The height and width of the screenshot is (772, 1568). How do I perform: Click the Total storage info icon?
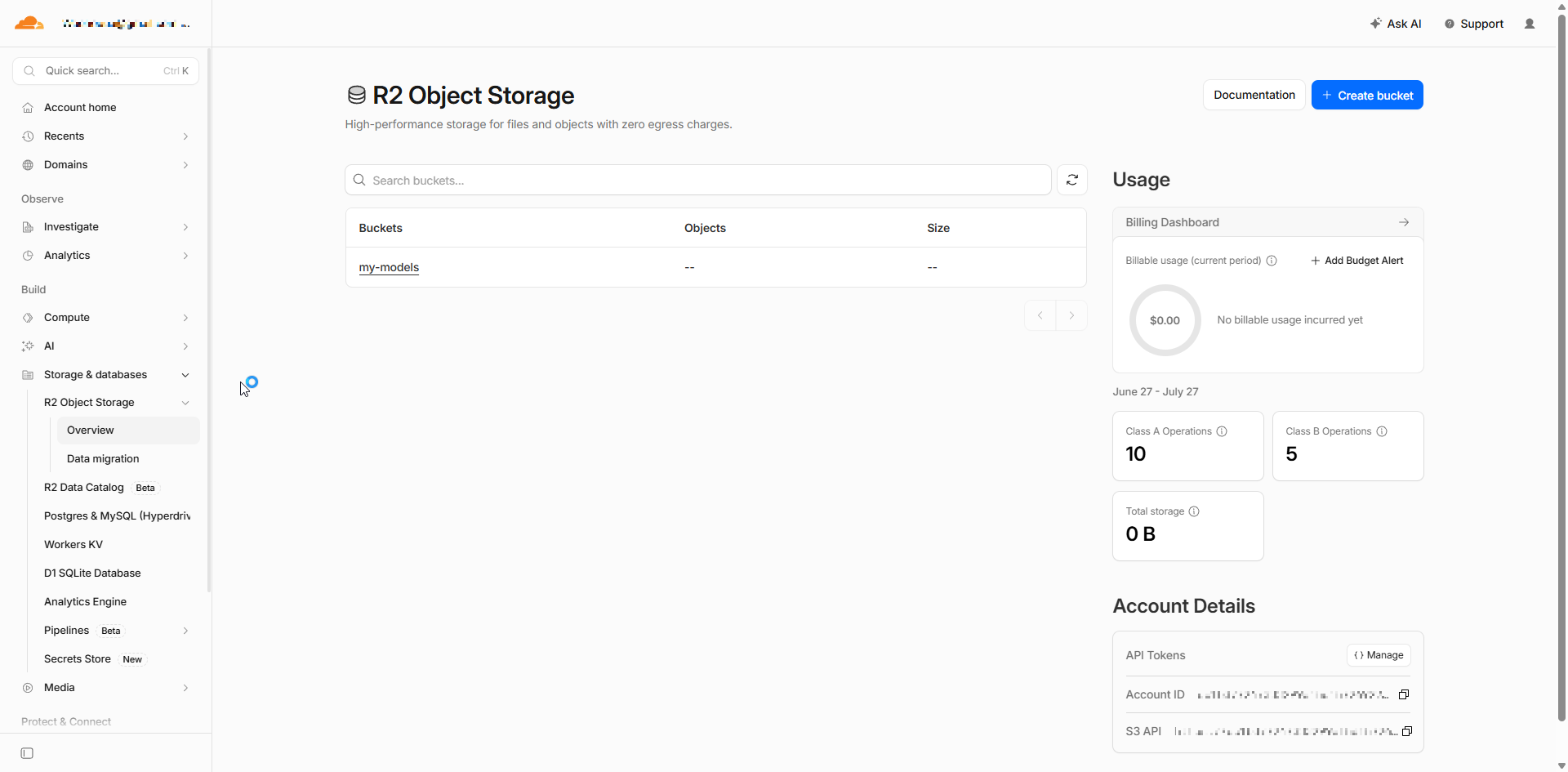(1194, 511)
